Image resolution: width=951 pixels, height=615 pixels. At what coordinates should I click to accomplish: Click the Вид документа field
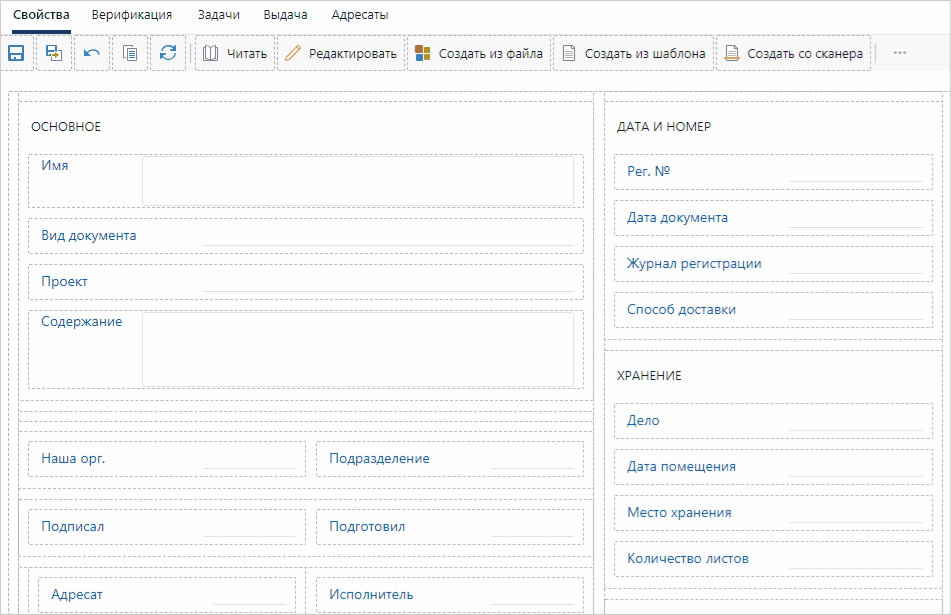(388, 236)
